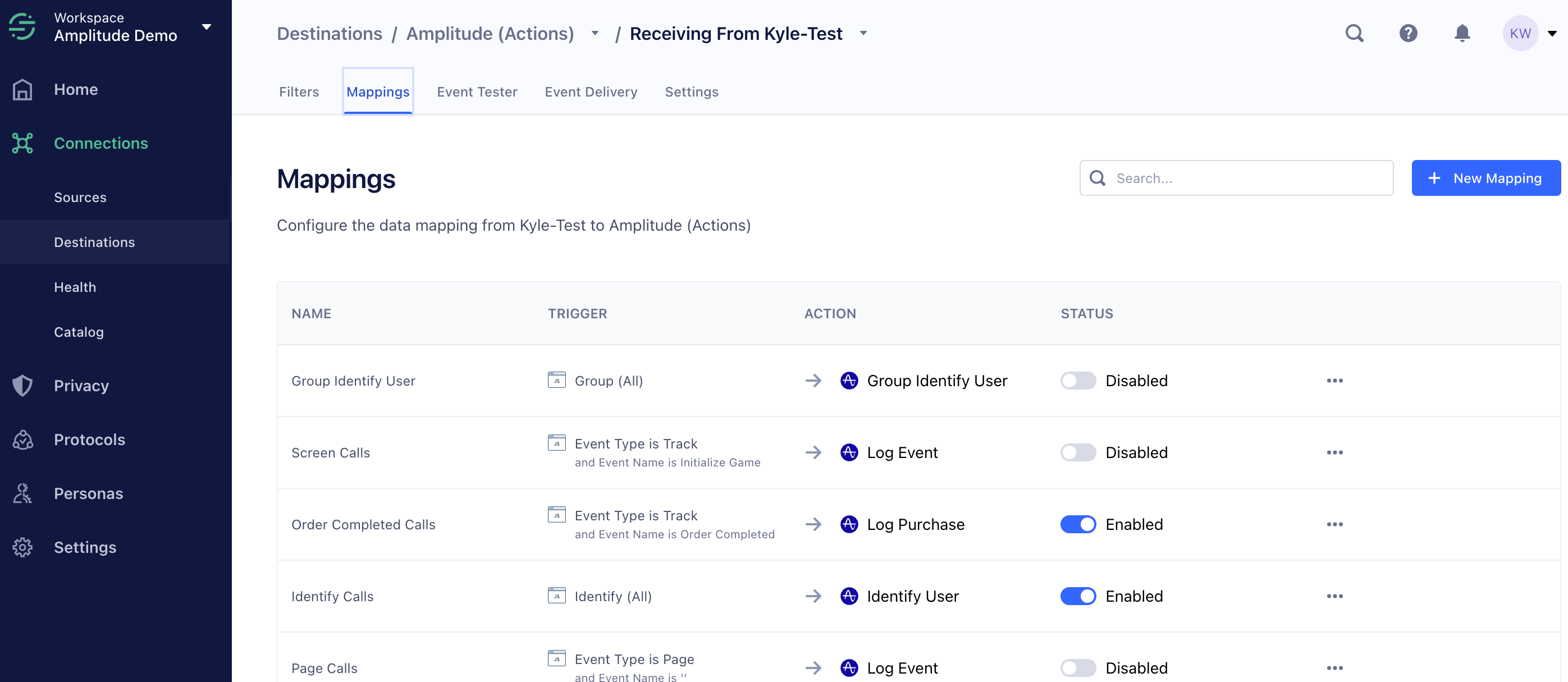Image resolution: width=1568 pixels, height=682 pixels.
Task: Open the destination Settings tab
Action: click(x=691, y=91)
